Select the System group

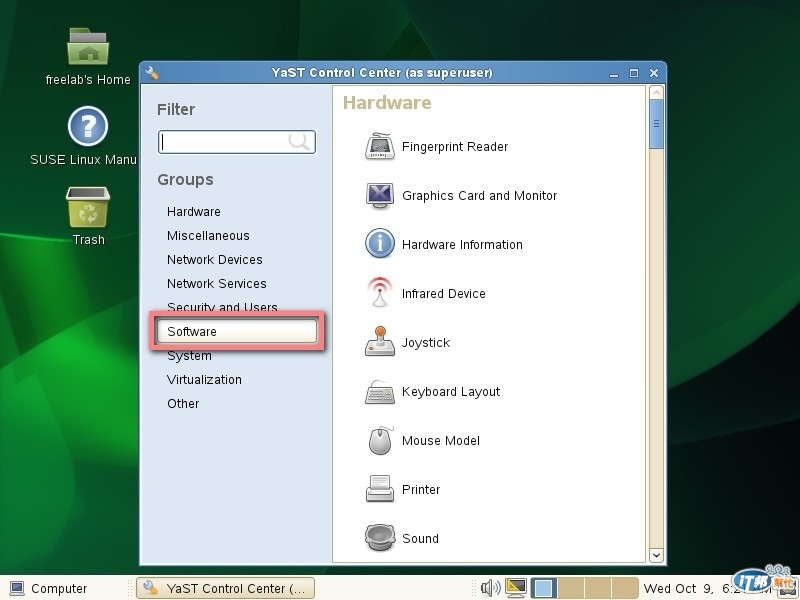(189, 356)
